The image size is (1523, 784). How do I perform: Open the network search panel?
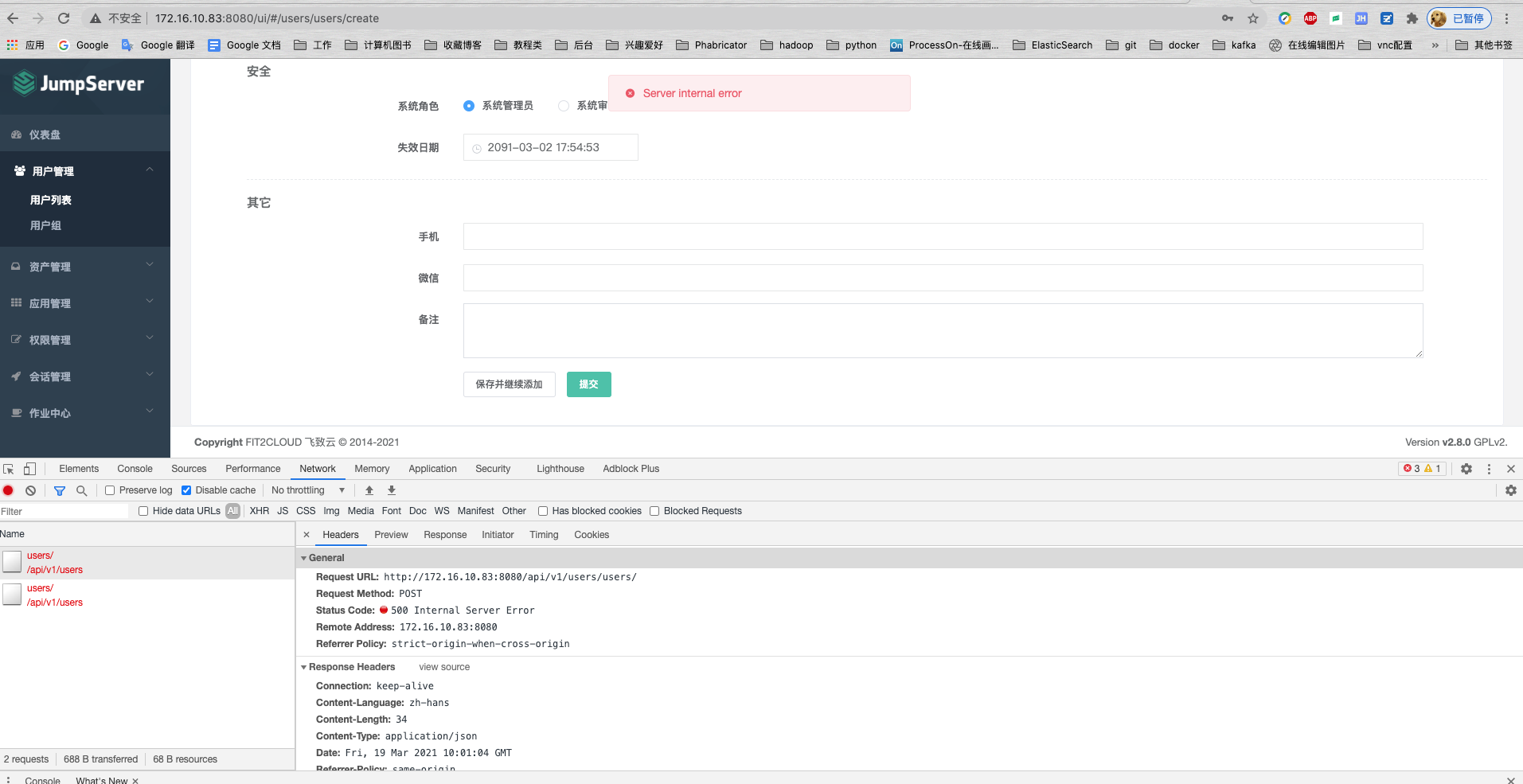pos(81,490)
